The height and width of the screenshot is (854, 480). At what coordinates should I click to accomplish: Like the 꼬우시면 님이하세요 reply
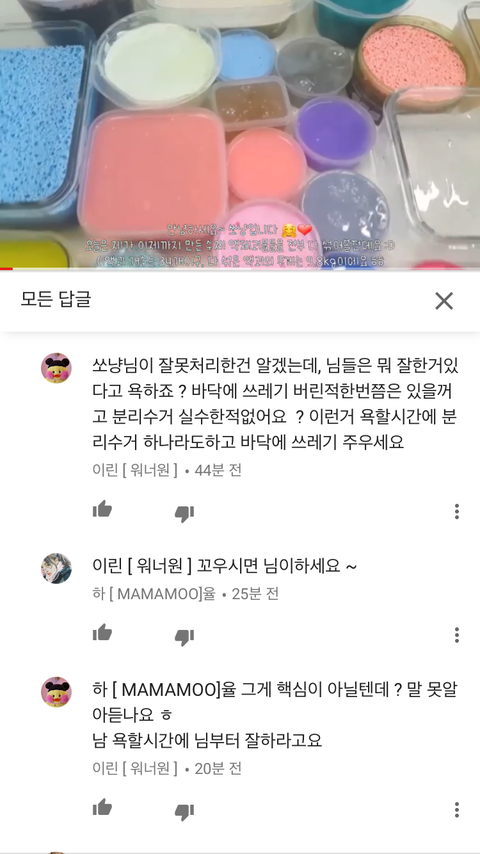[102, 633]
